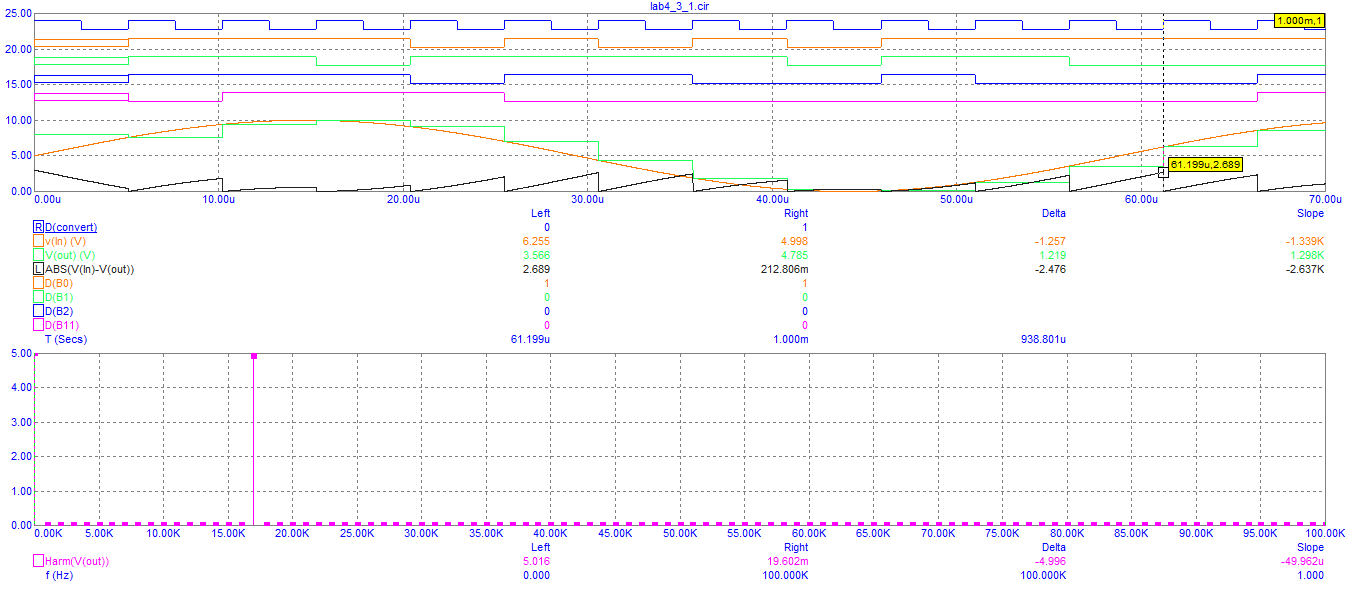Click the green color box of V(out) (V)
Screen dimensions: 1346x590
pyautogui.click(x=39, y=255)
